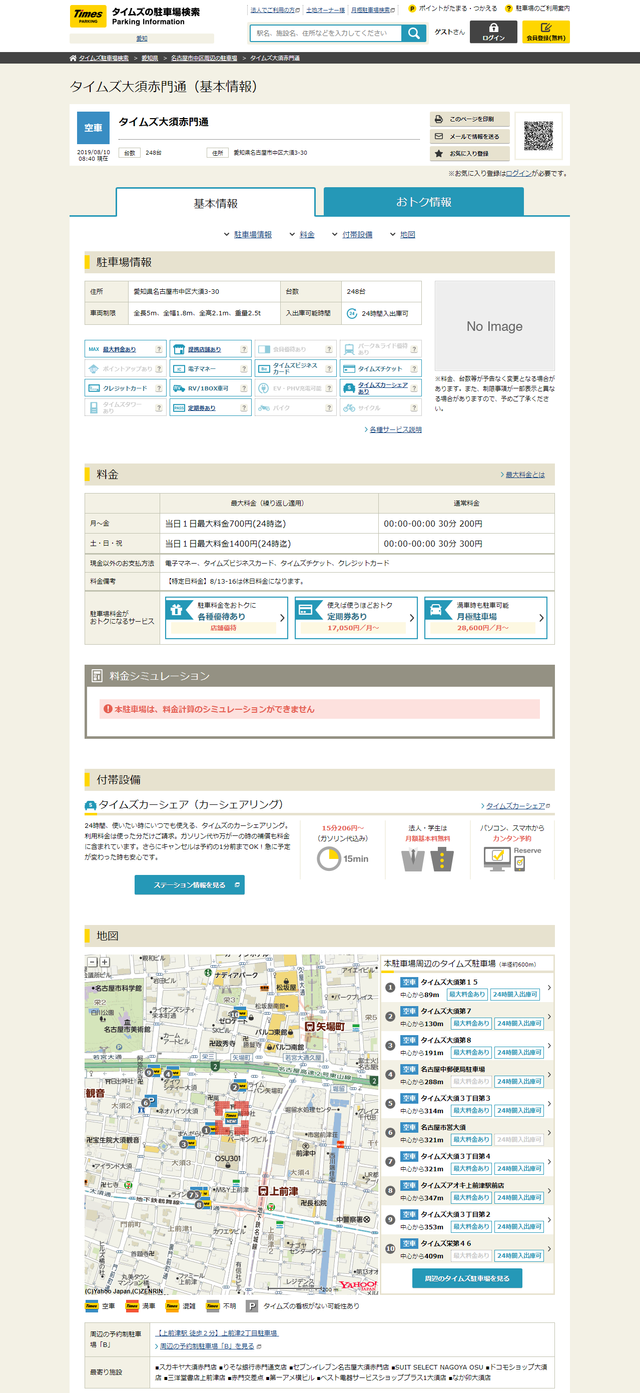Open ポイントがたまる・つかえる link
640x1393 pixels.
click(x=453, y=9)
